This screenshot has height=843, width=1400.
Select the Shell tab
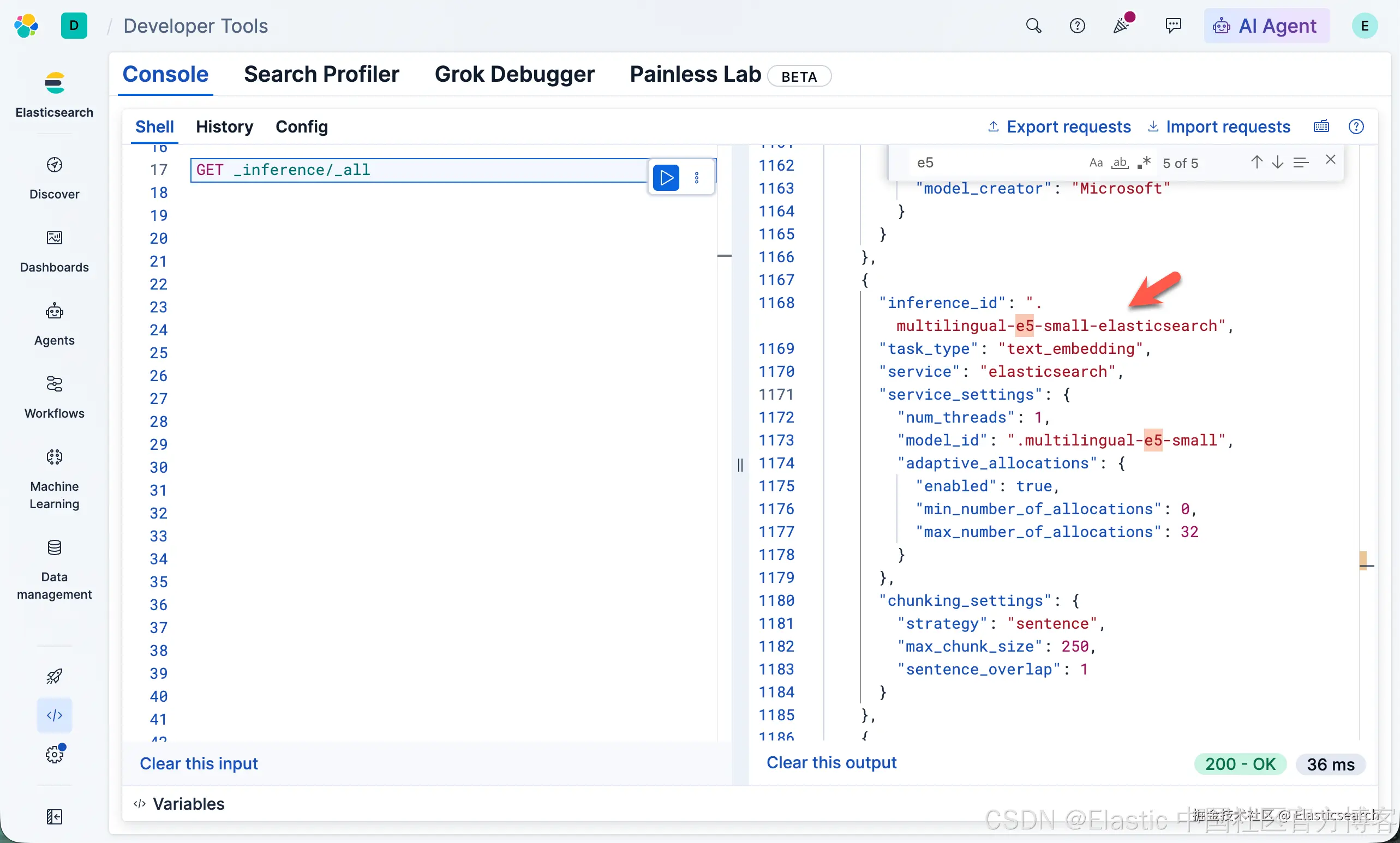click(x=154, y=127)
